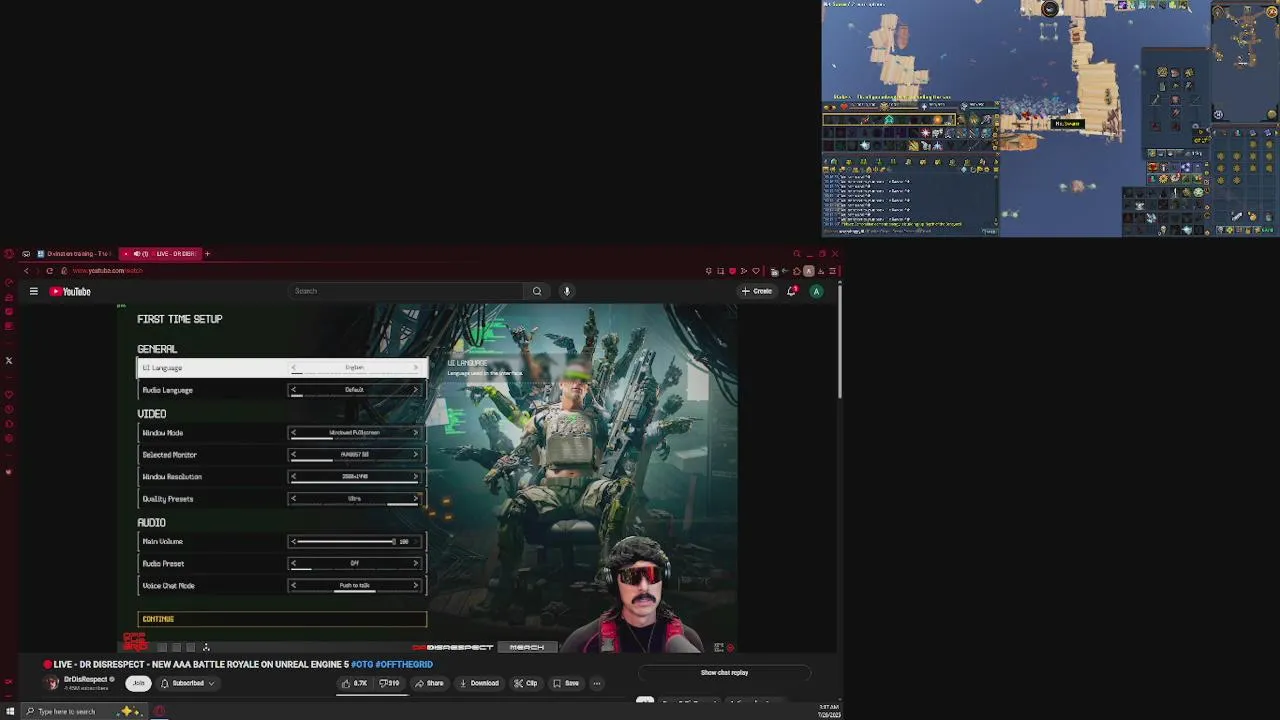This screenshot has width=1280, height=720.
Task: Submit search with the magnifier icon
Action: [x=537, y=291]
